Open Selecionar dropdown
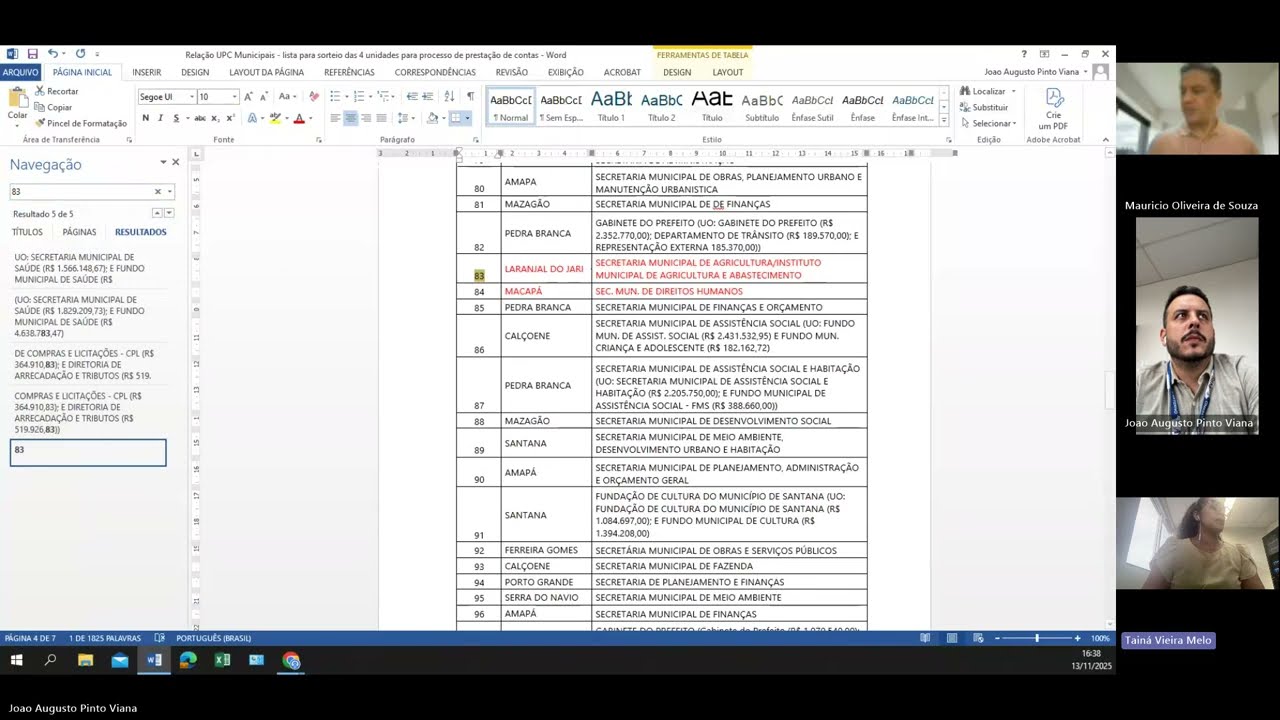 [987, 123]
